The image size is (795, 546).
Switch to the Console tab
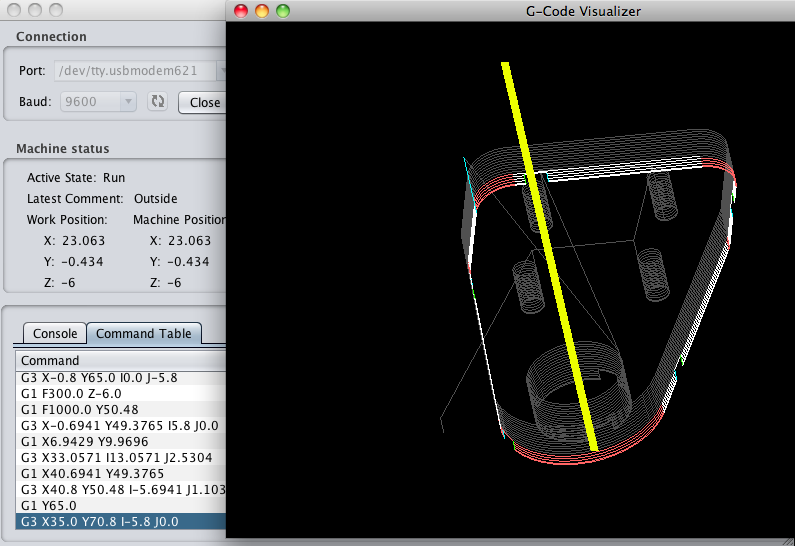[x=55, y=334]
